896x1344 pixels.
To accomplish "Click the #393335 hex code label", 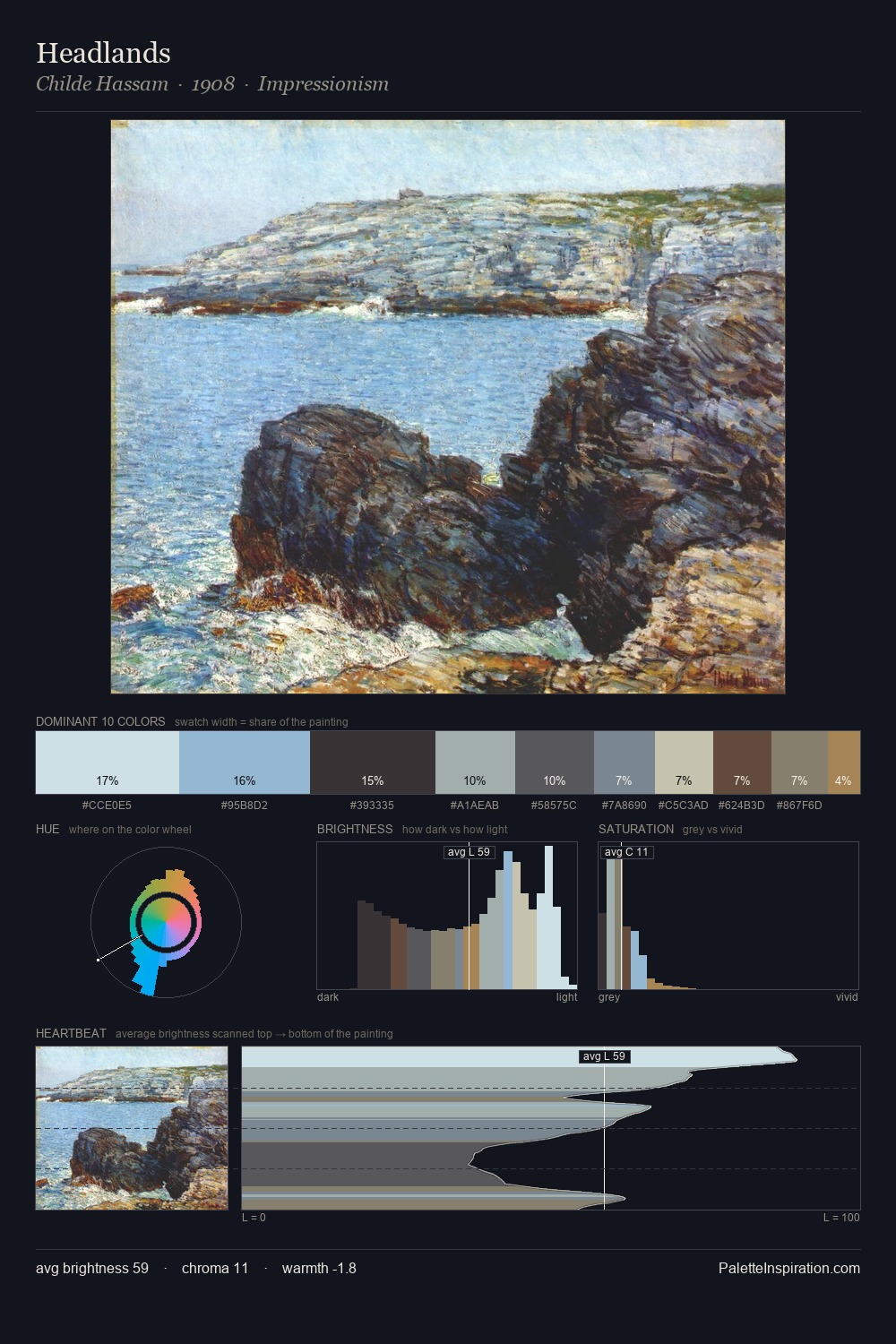I will coord(372,806).
